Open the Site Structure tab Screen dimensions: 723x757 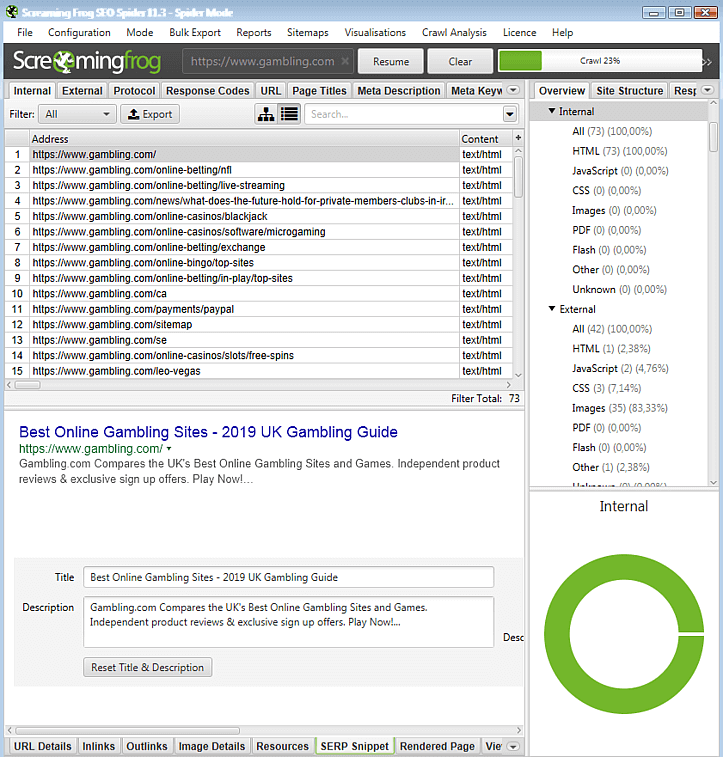630,91
